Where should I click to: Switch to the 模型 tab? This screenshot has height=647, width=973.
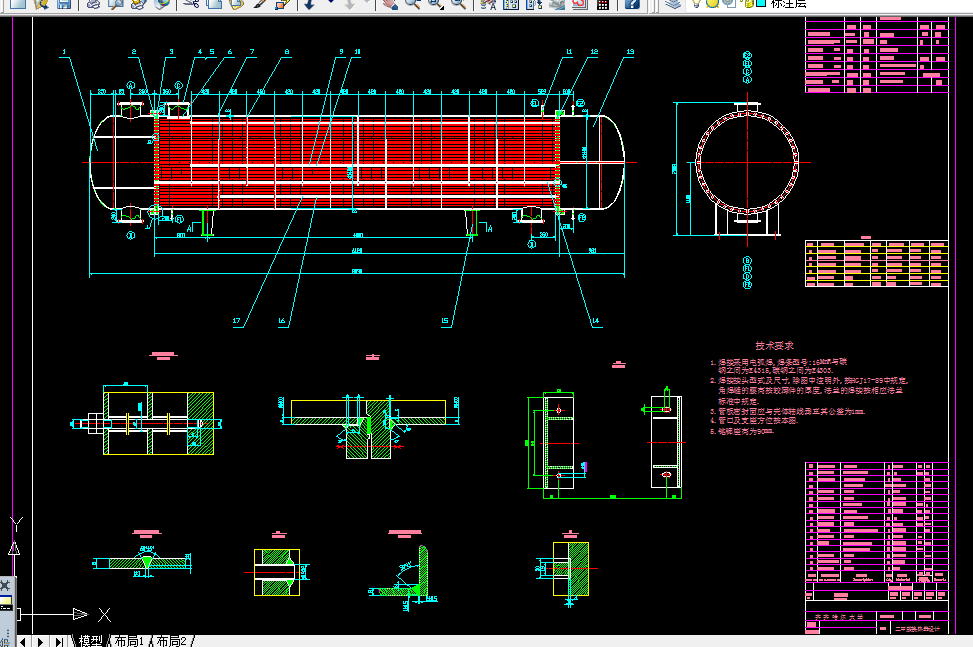point(91,641)
